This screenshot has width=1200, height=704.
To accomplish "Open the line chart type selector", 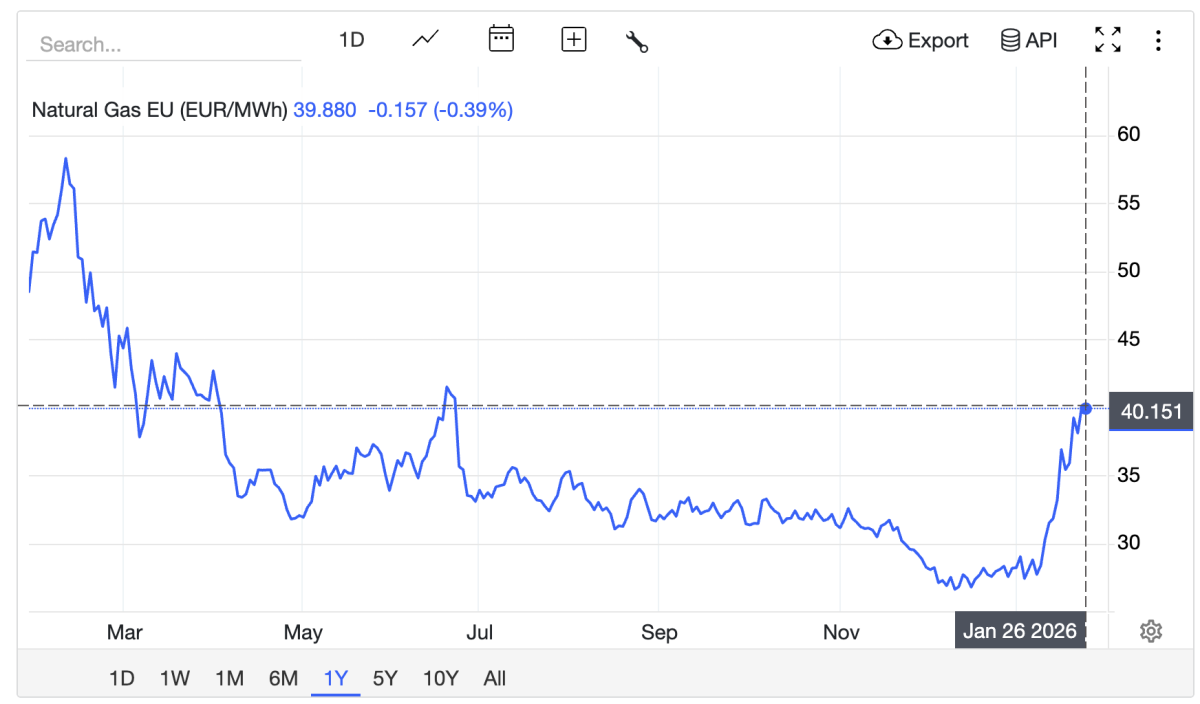I will [425, 40].
